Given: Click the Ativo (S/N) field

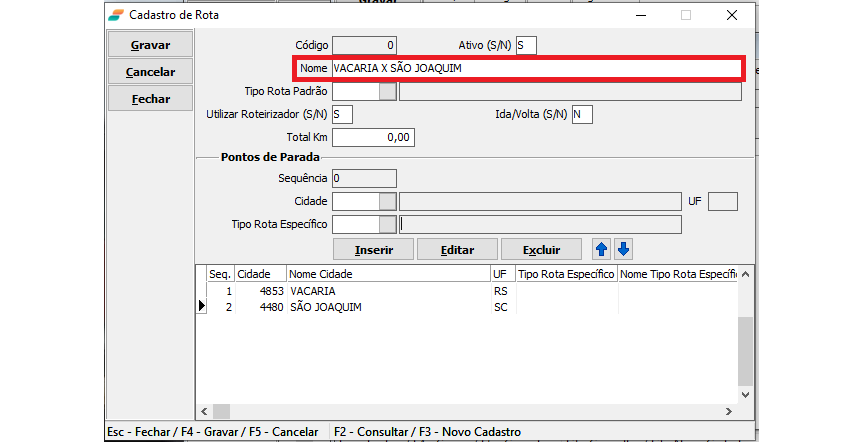Looking at the screenshot, I should click(x=526, y=45).
